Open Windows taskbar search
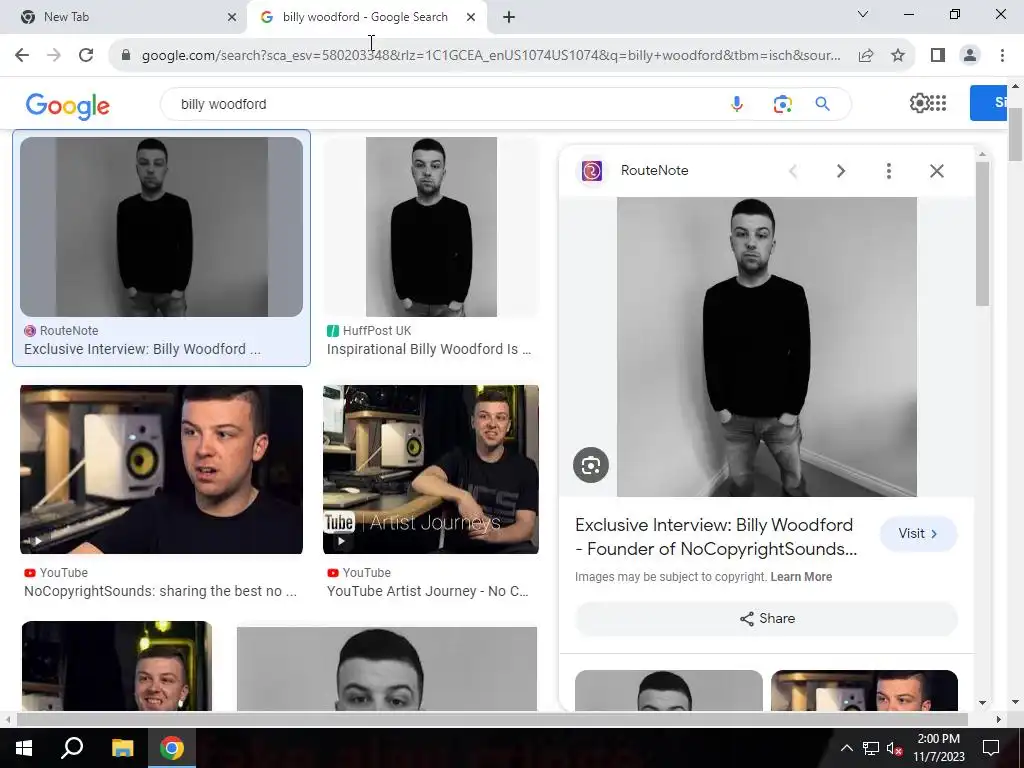This screenshot has height=768, width=1024. [72, 748]
